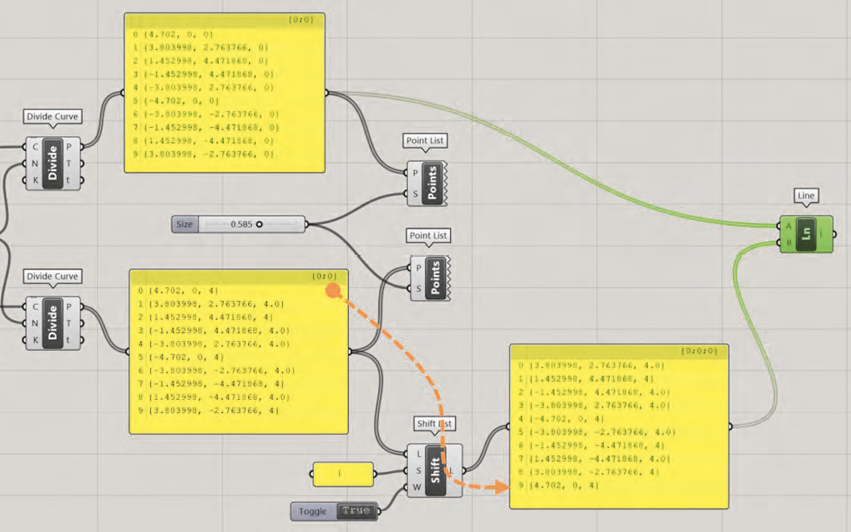Toggle the Boolean Toggle True value
This screenshot has width=851, height=532.
click(x=356, y=511)
